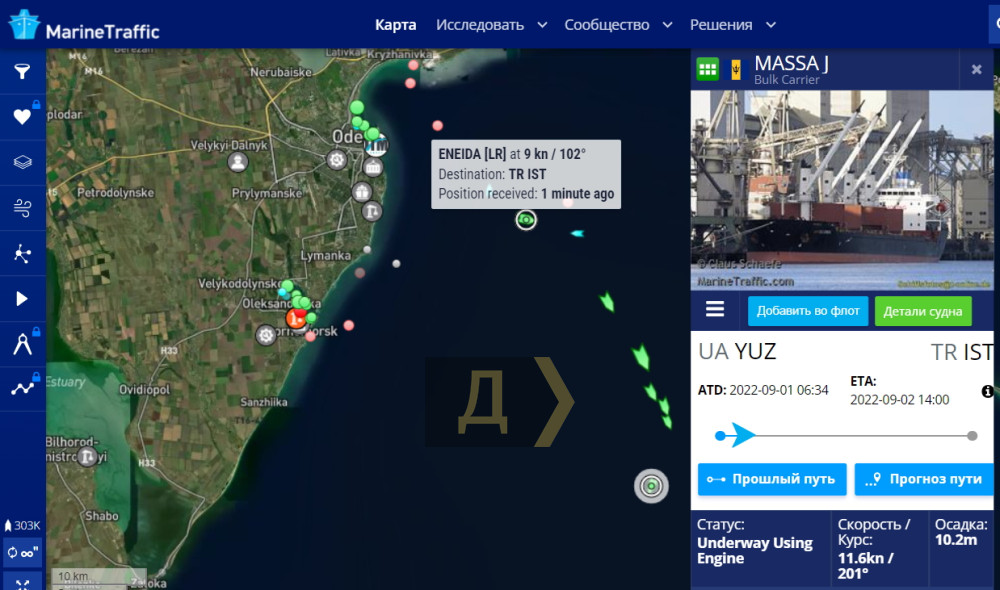1000x590 pixels.
Task: Click the Детали судна button
Action: [923, 311]
